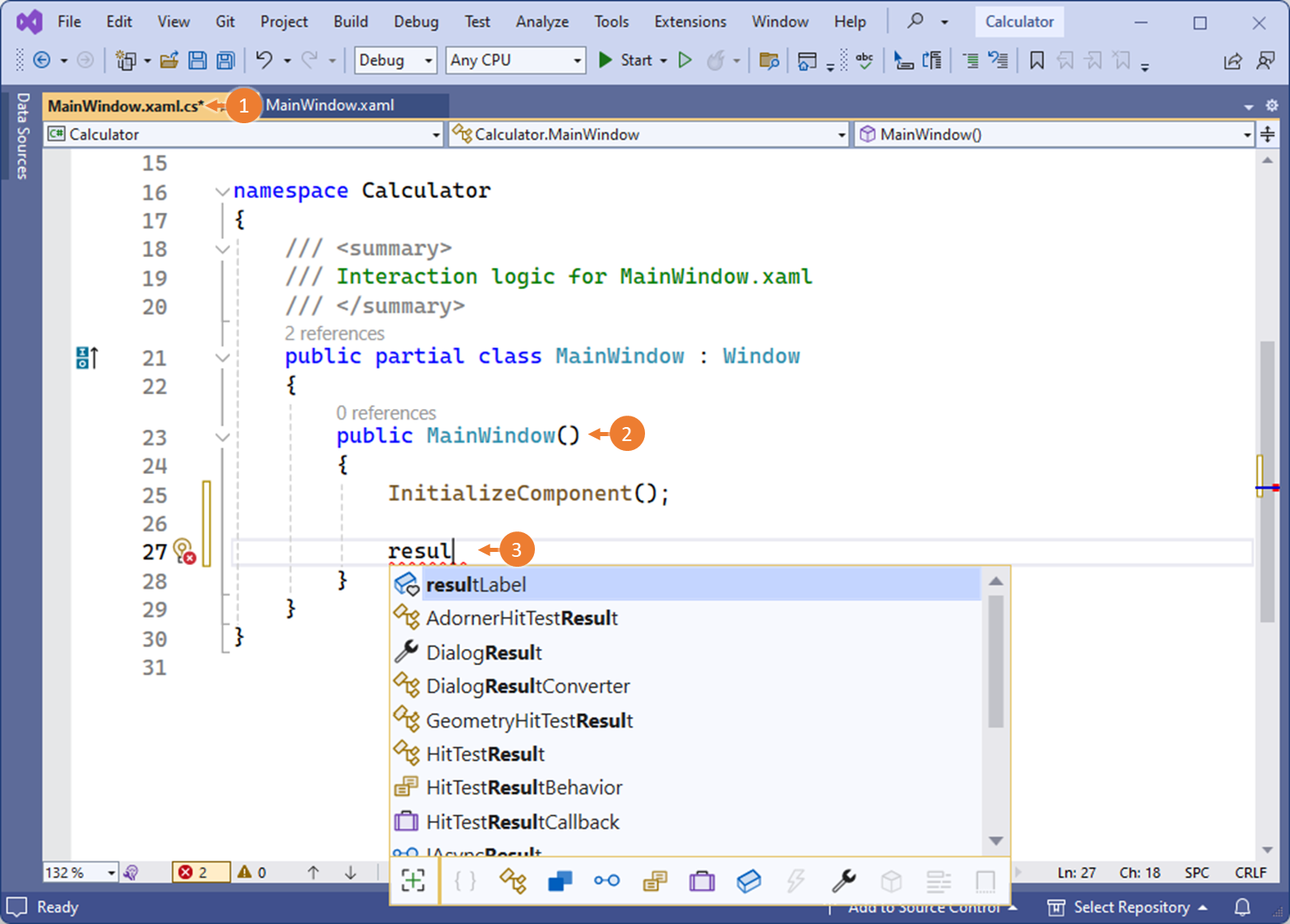Open the MainWindow() member dropdown
This screenshot has height=924, width=1290.
pos(1054,134)
